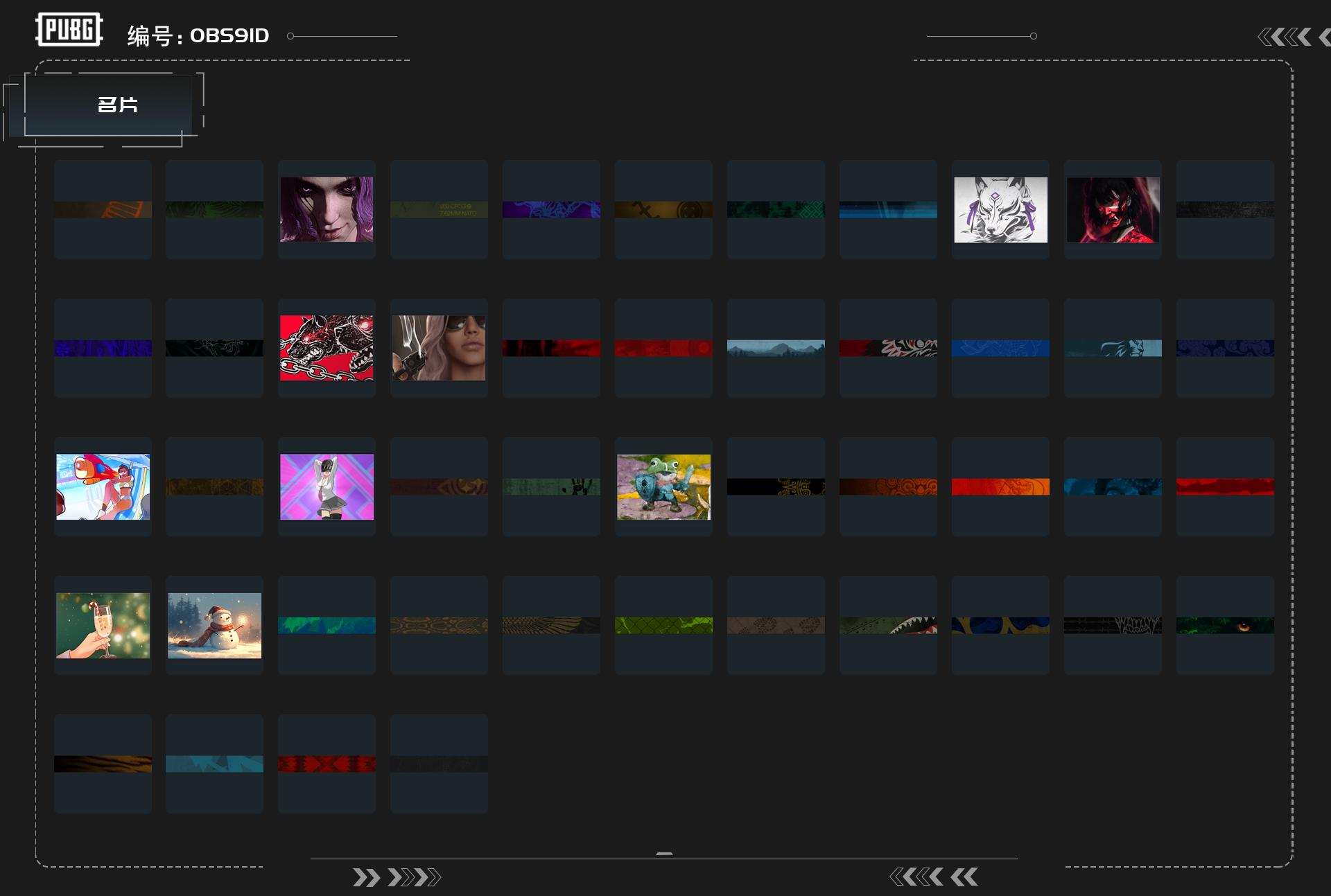Select the green strip with black handprint
The height and width of the screenshot is (896, 1331).
tap(551, 486)
